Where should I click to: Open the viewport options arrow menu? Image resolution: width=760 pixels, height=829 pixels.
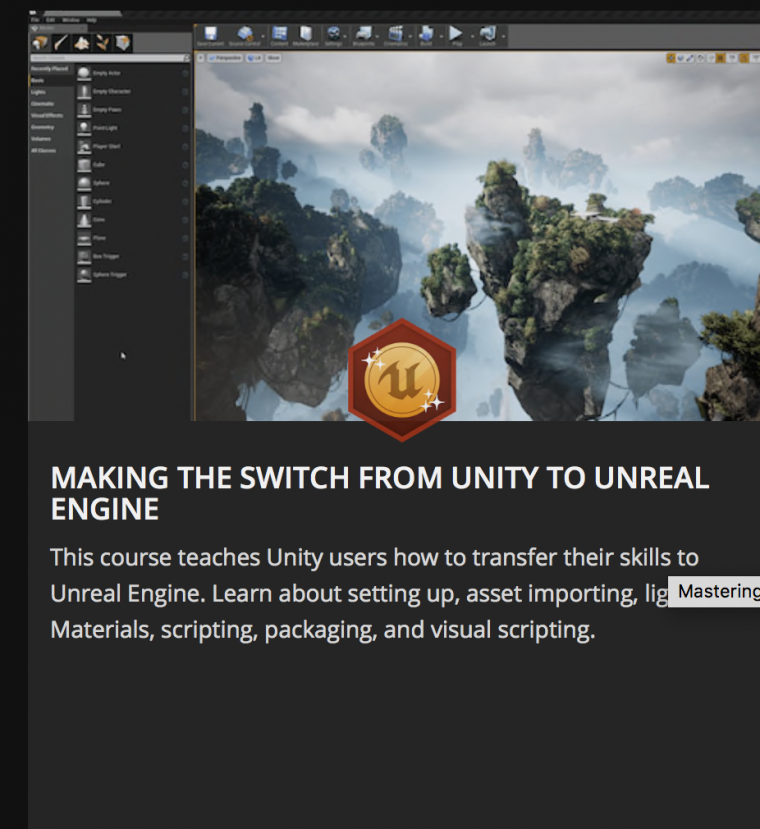(x=201, y=58)
